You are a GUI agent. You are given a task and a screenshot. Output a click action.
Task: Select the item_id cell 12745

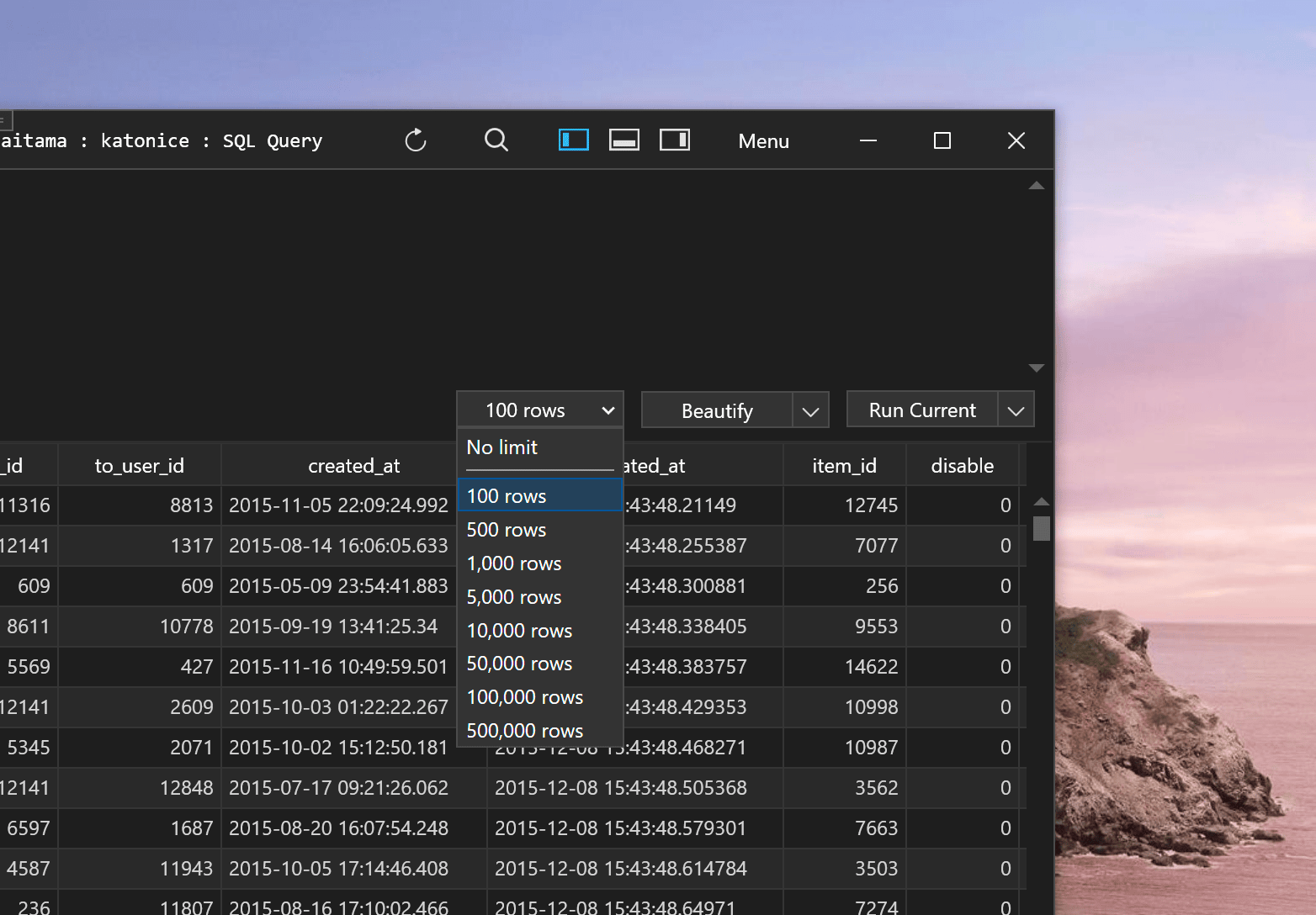tap(845, 505)
